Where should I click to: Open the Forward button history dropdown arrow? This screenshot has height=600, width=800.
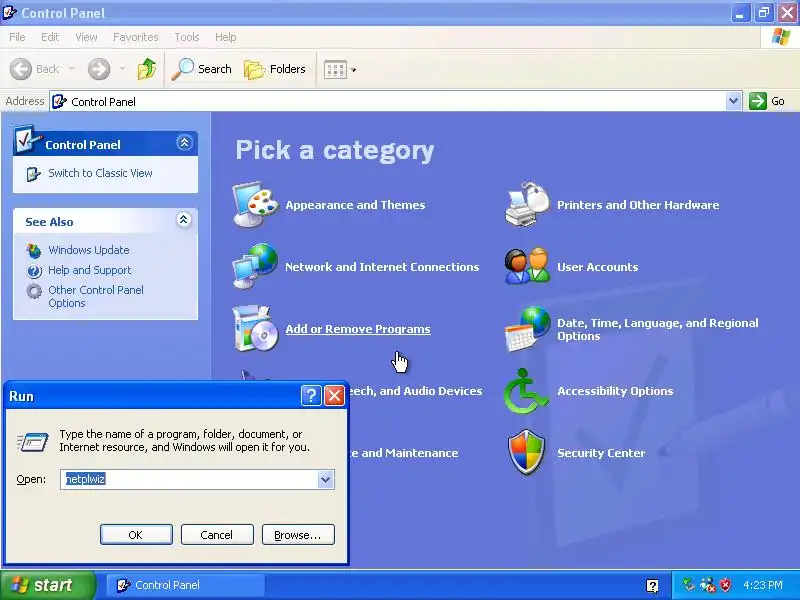click(x=122, y=69)
